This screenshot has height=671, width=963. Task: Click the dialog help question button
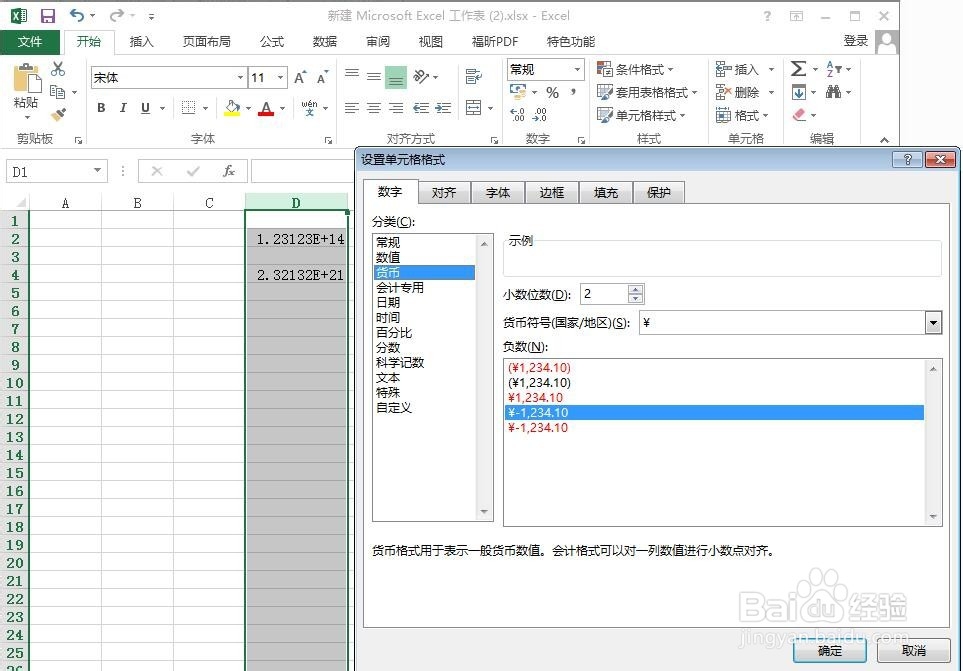pos(908,160)
